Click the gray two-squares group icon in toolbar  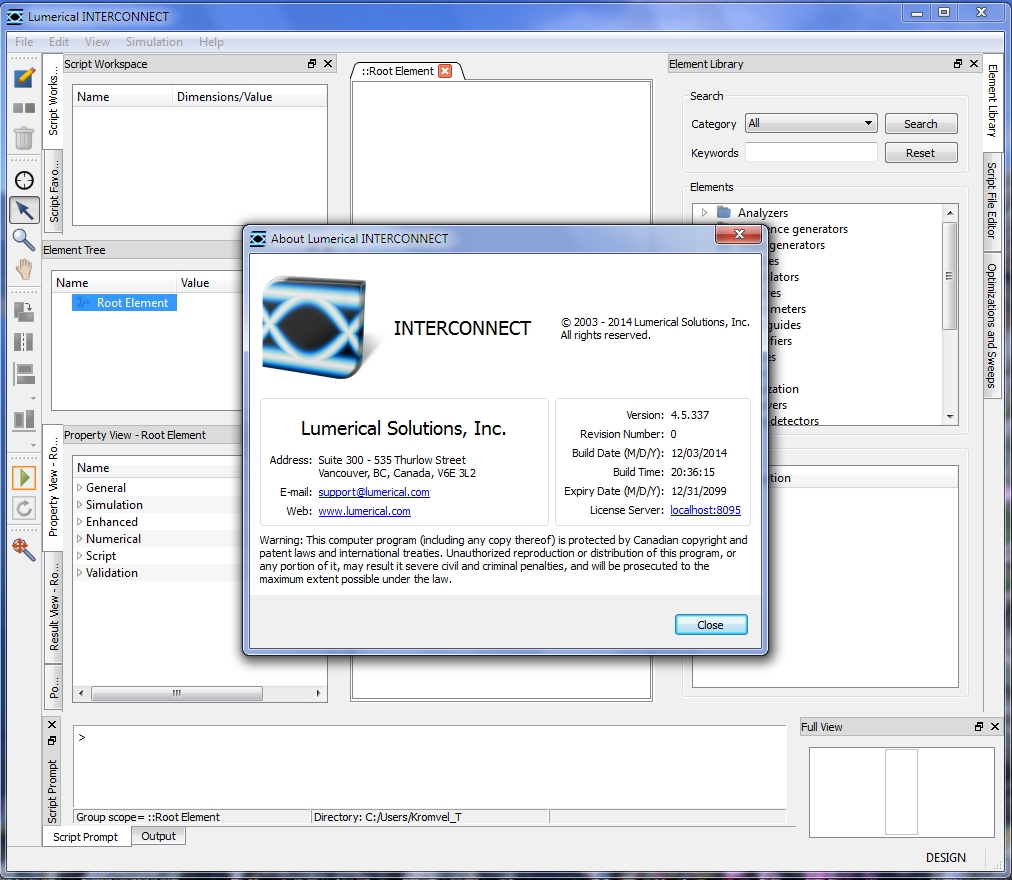24,108
